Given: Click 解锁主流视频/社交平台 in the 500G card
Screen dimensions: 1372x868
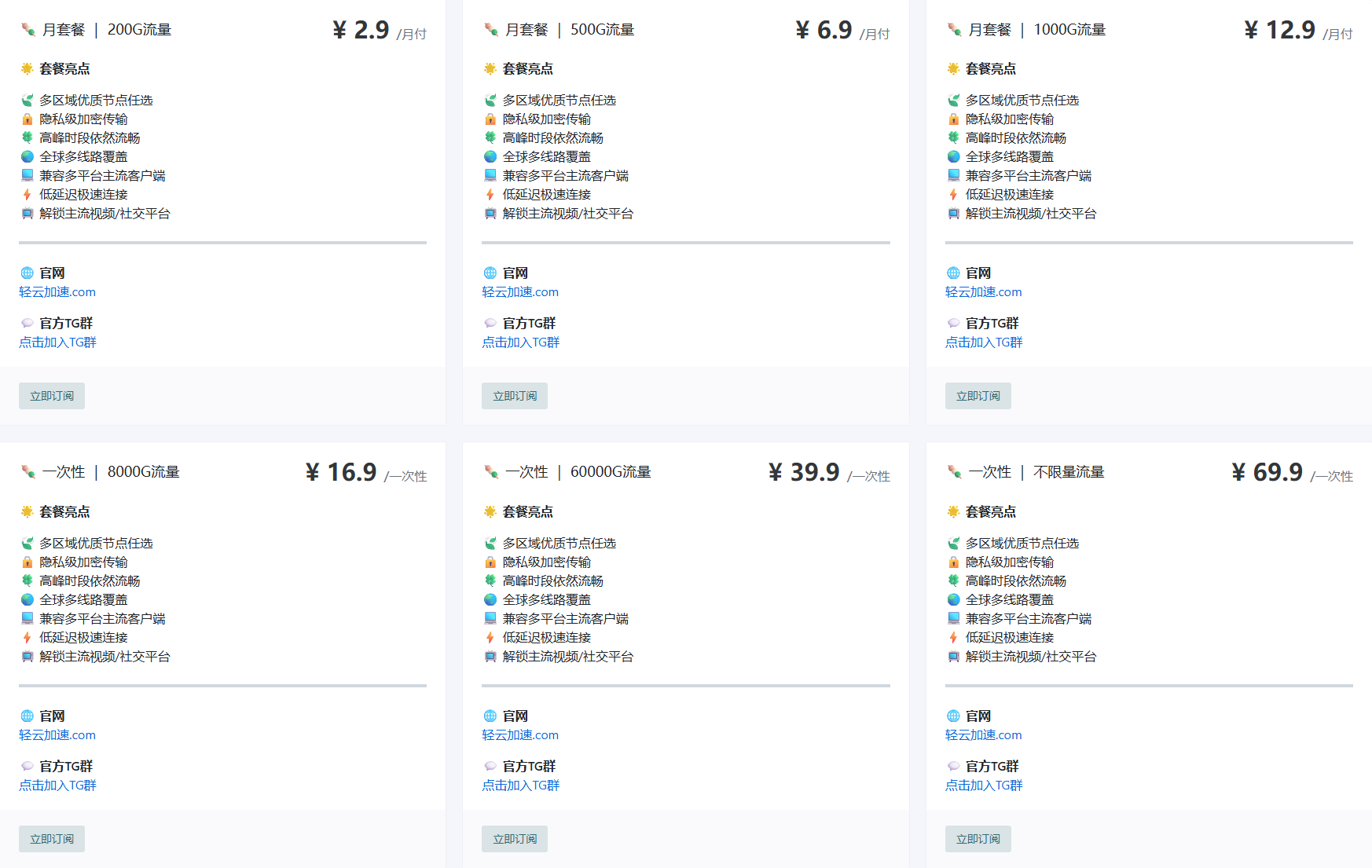Looking at the screenshot, I should tap(568, 214).
